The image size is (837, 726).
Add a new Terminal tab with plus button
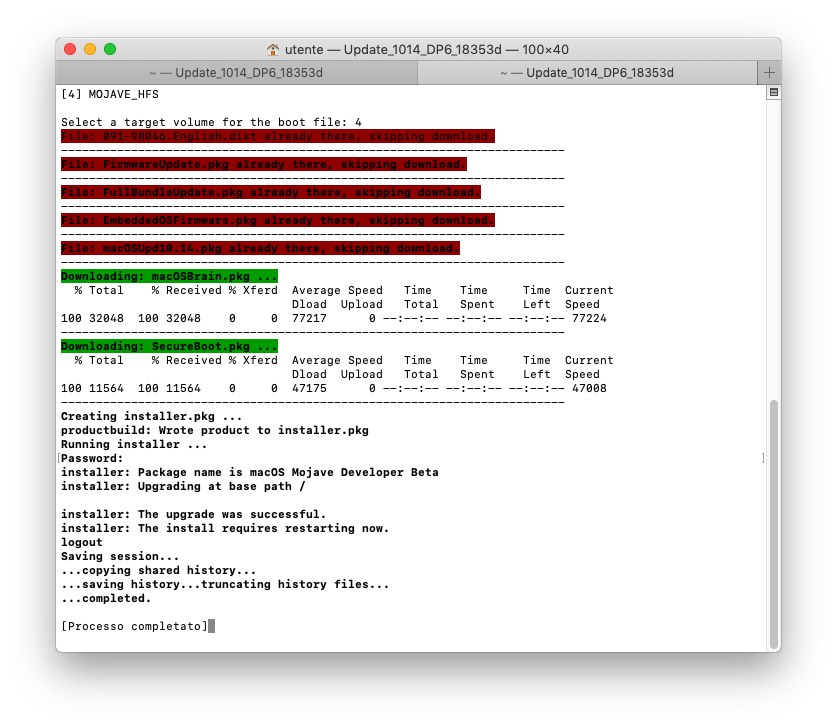pyautogui.click(x=769, y=73)
